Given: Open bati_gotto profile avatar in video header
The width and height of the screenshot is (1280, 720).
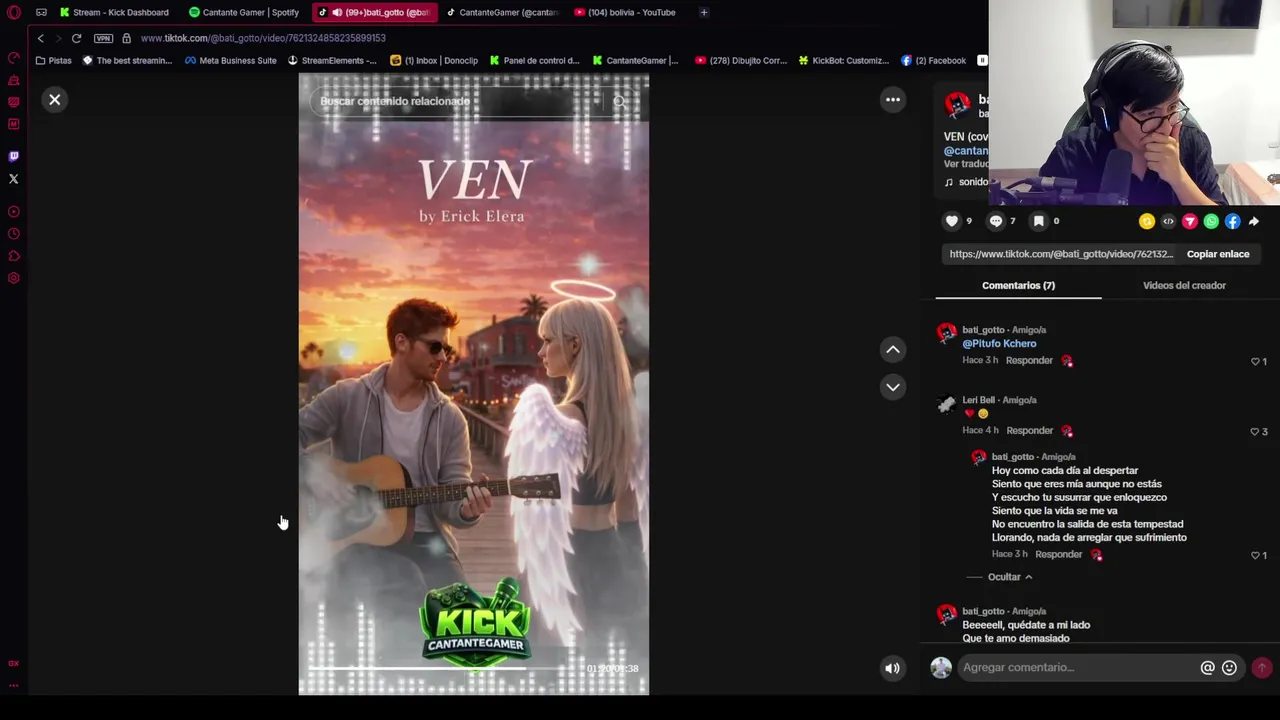Looking at the screenshot, I should click(x=957, y=105).
